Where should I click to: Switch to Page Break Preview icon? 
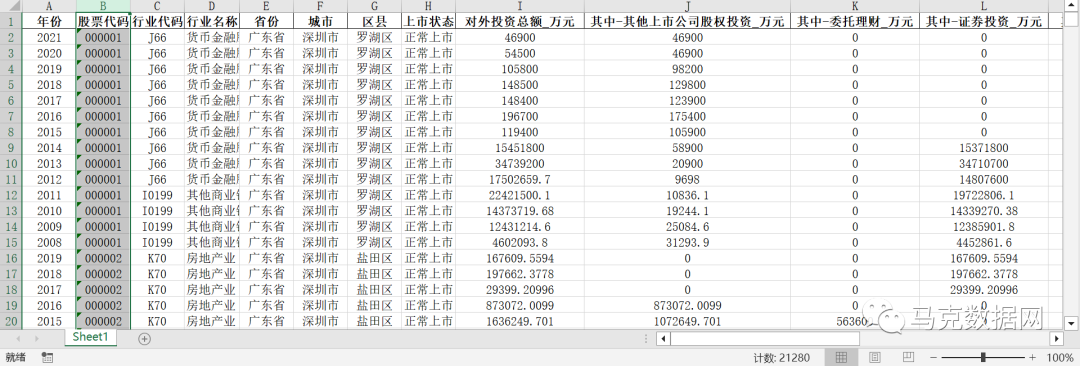[x=908, y=357]
